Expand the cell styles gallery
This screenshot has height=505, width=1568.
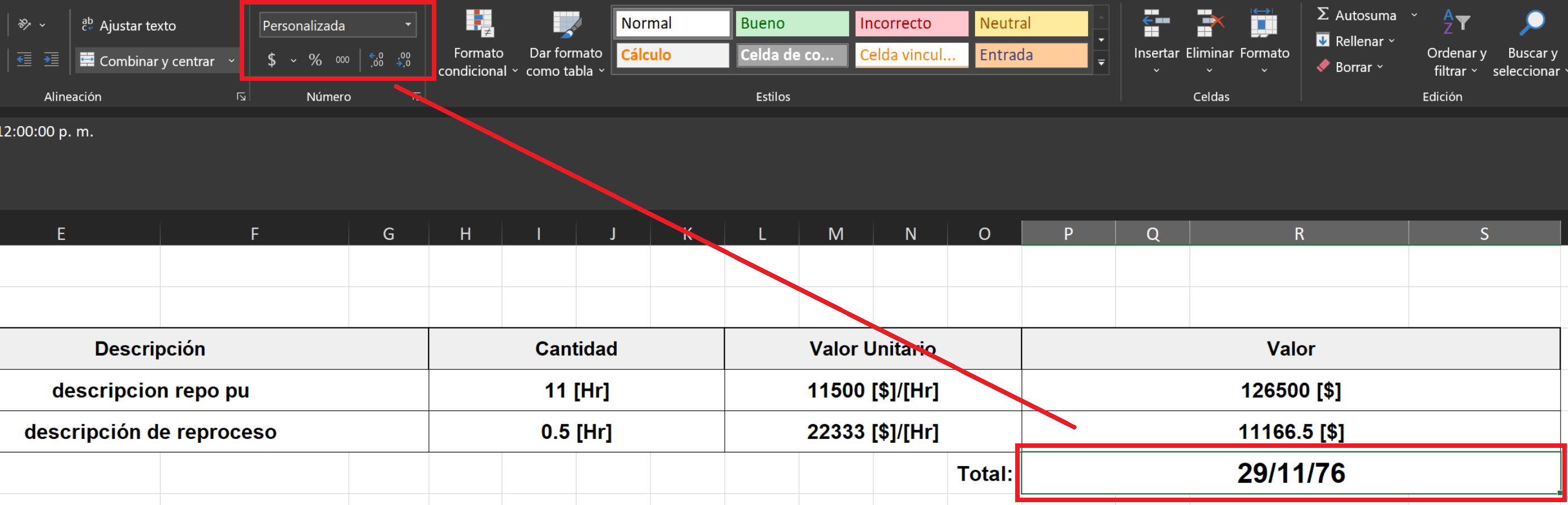click(x=1101, y=63)
